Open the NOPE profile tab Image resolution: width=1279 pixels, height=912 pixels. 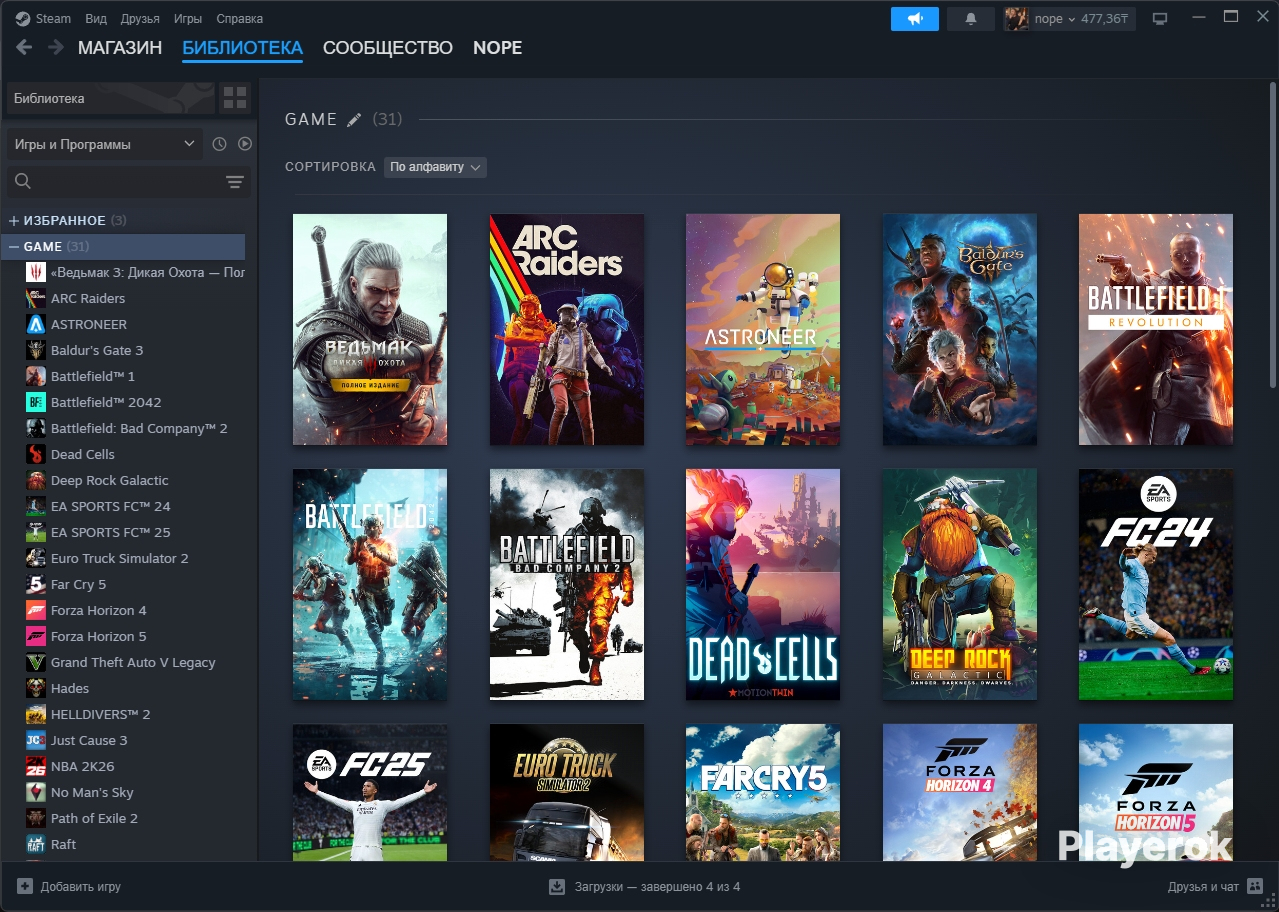498,48
